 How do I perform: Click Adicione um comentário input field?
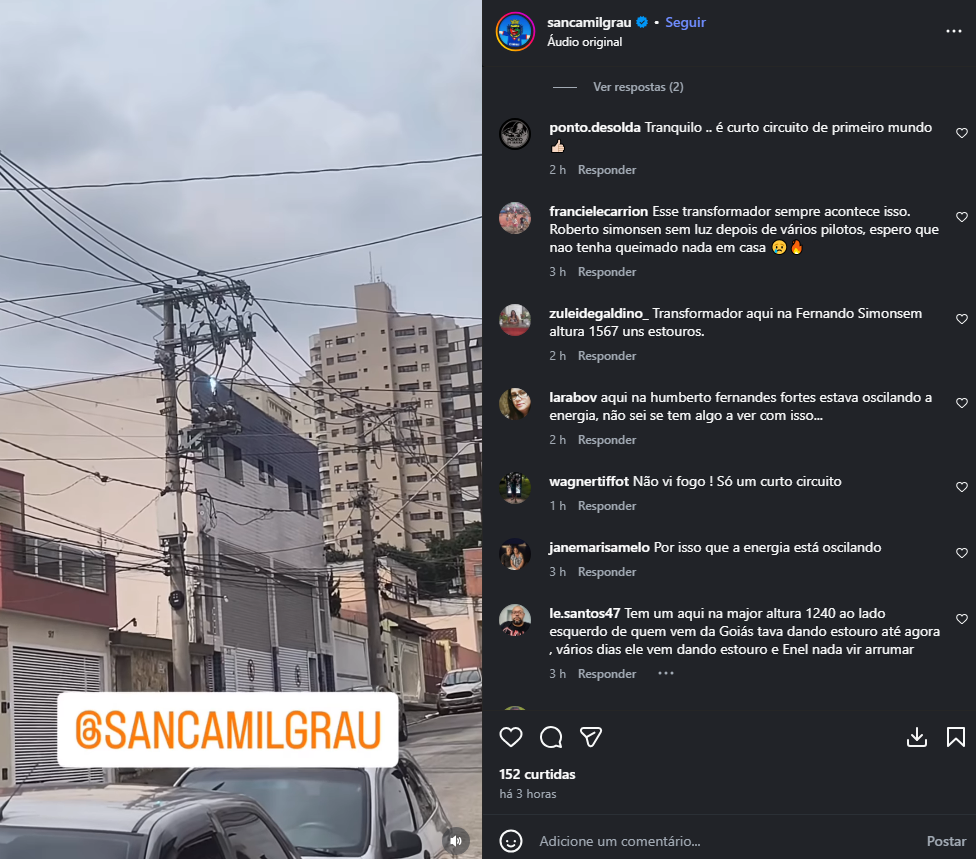726,841
